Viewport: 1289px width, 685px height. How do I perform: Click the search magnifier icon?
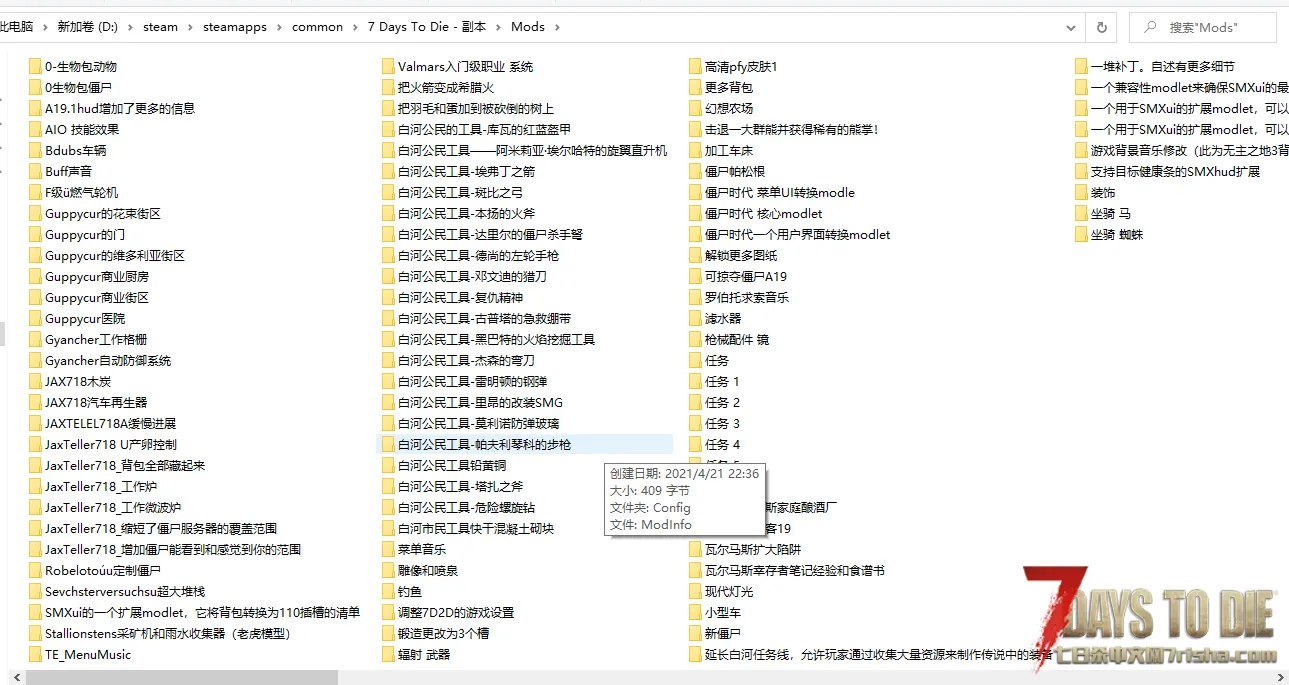point(1150,27)
